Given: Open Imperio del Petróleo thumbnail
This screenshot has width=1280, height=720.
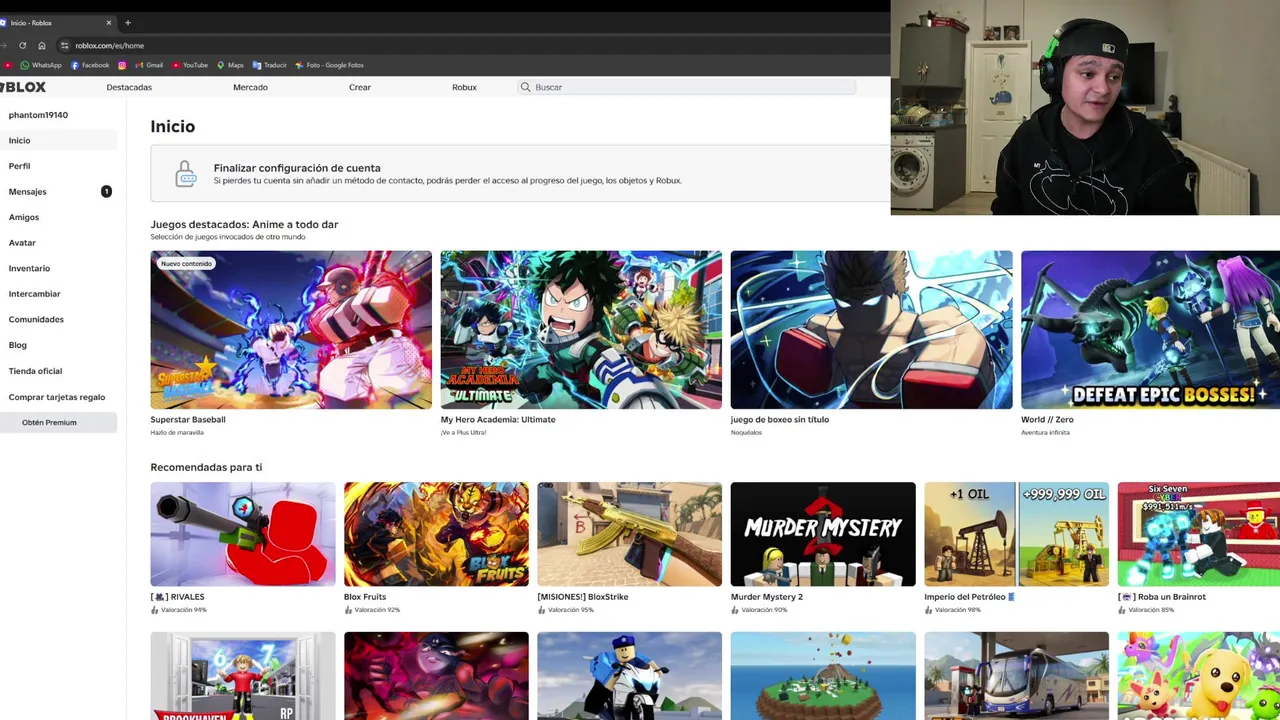Looking at the screenshot, I should click(x=1016, y=534).
